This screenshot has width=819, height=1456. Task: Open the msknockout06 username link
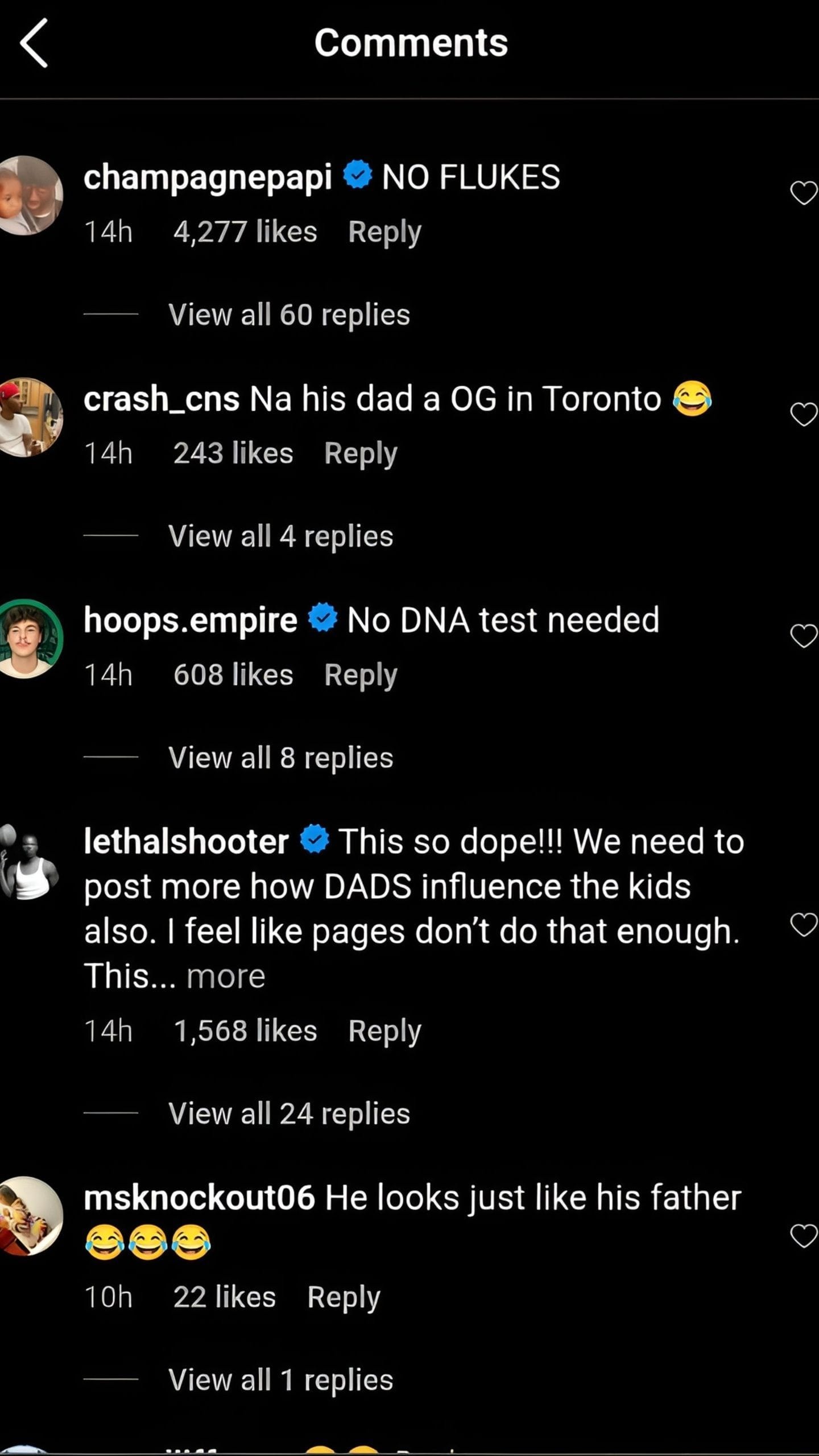pyautogui.click(x=198, y=1197)
